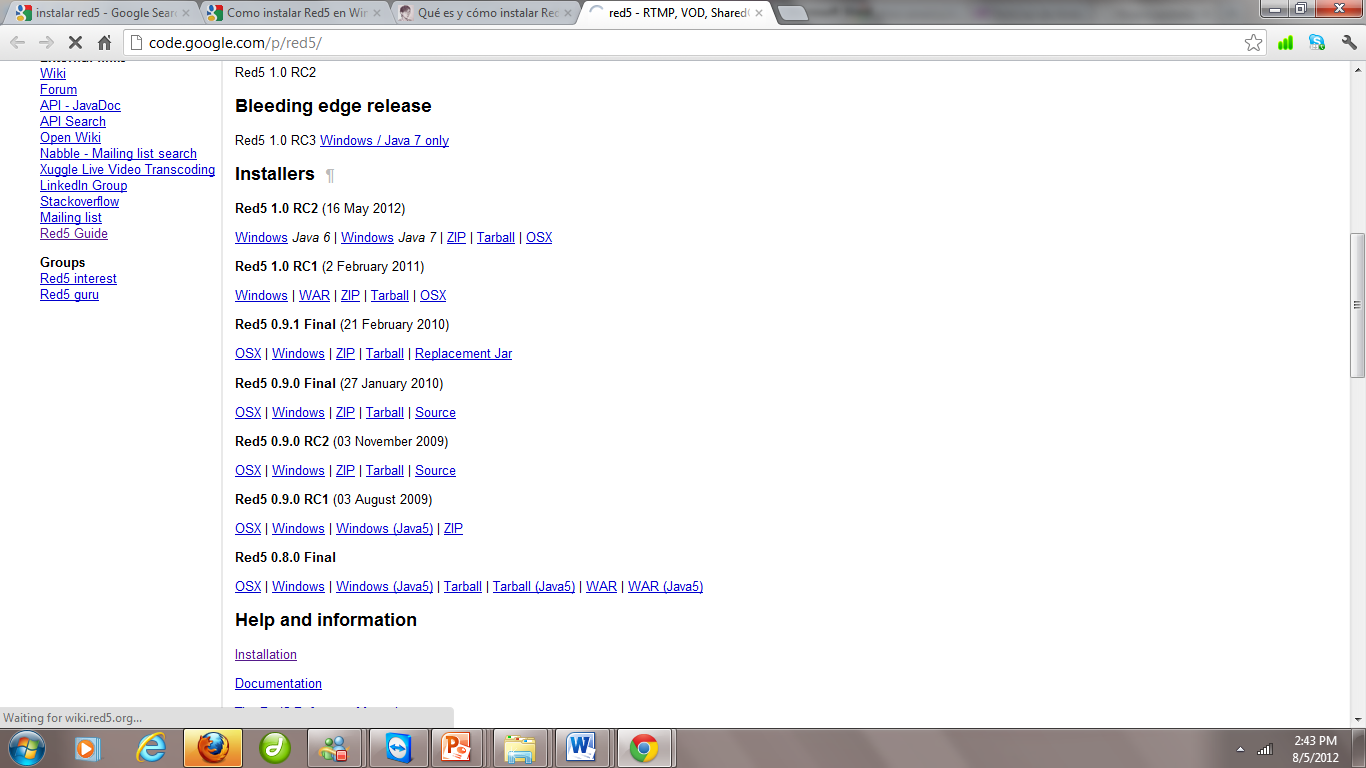Open a new tab with the new-tab button
This screenshot has height=768, width=1366.
pos(792,13)
